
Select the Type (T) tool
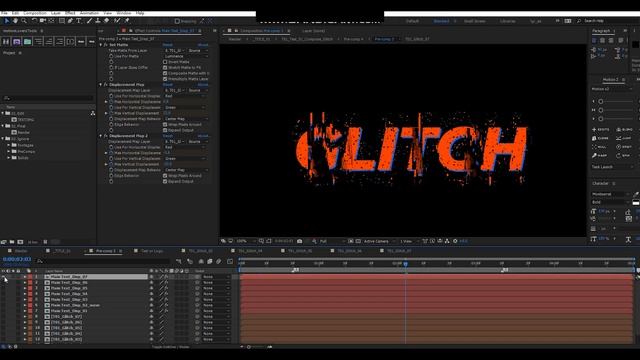coord(79,20)
